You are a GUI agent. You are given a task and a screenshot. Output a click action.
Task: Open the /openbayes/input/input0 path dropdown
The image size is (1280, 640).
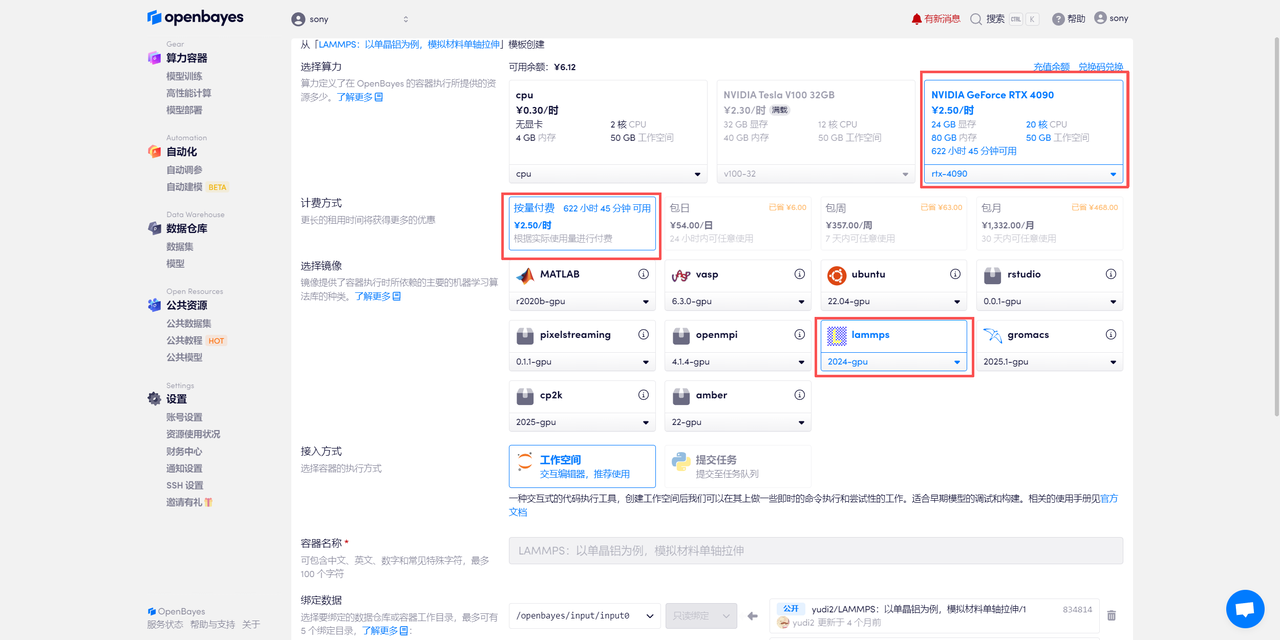tap(583, 615)
